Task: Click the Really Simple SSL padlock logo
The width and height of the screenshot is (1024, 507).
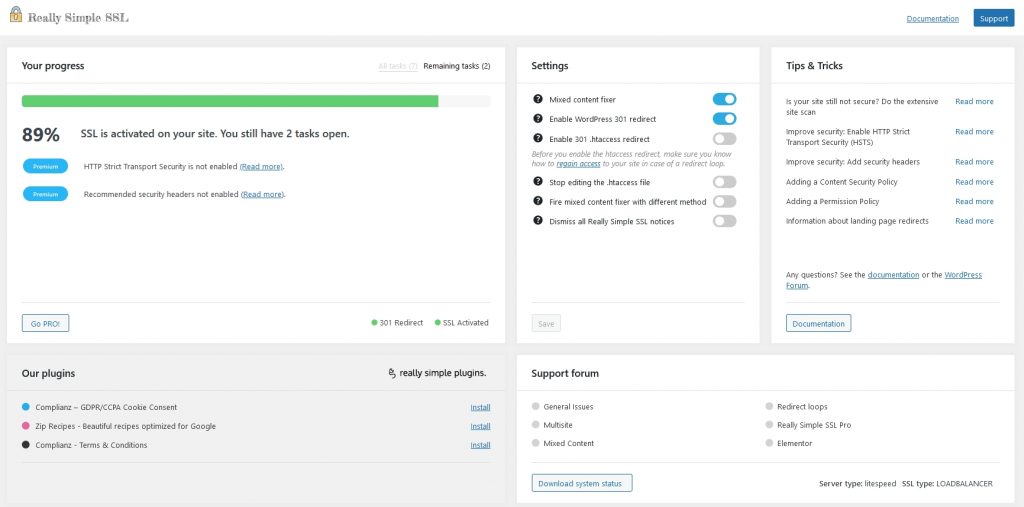Action: [16, 17]
